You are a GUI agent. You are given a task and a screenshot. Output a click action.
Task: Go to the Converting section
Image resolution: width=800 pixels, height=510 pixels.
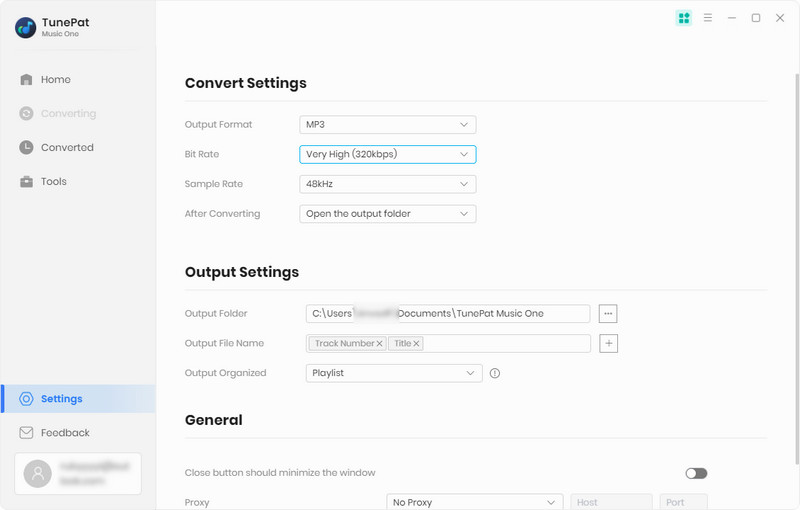click(x=78, y=113)
